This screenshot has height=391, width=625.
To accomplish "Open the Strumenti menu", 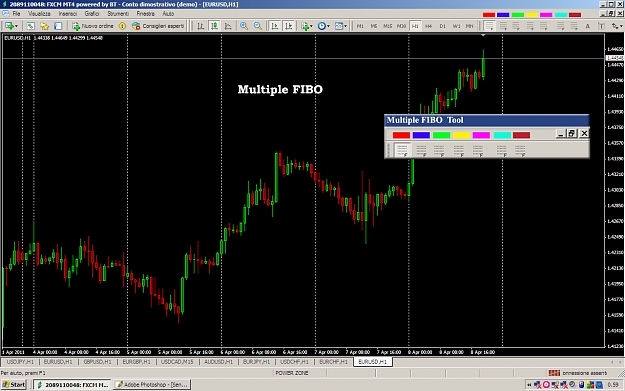I will [x=118, y=14].
